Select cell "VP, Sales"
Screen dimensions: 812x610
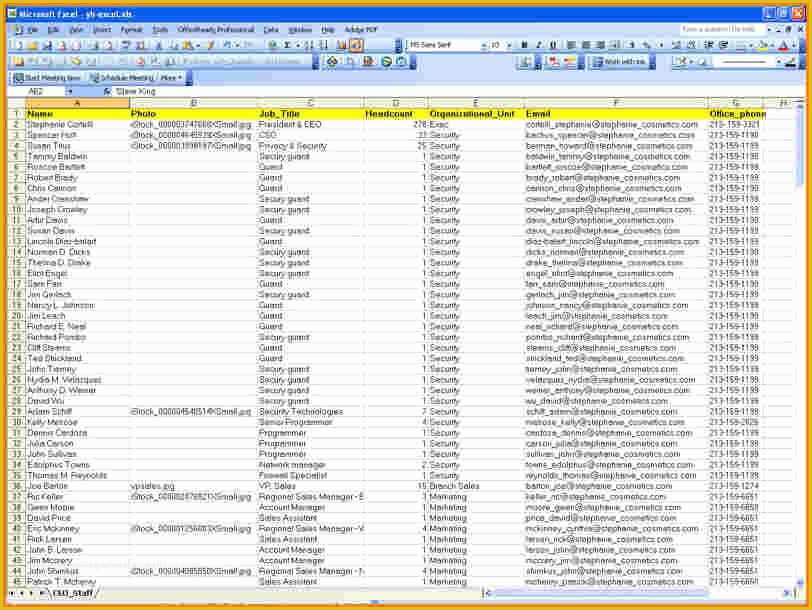click(310, 486)
